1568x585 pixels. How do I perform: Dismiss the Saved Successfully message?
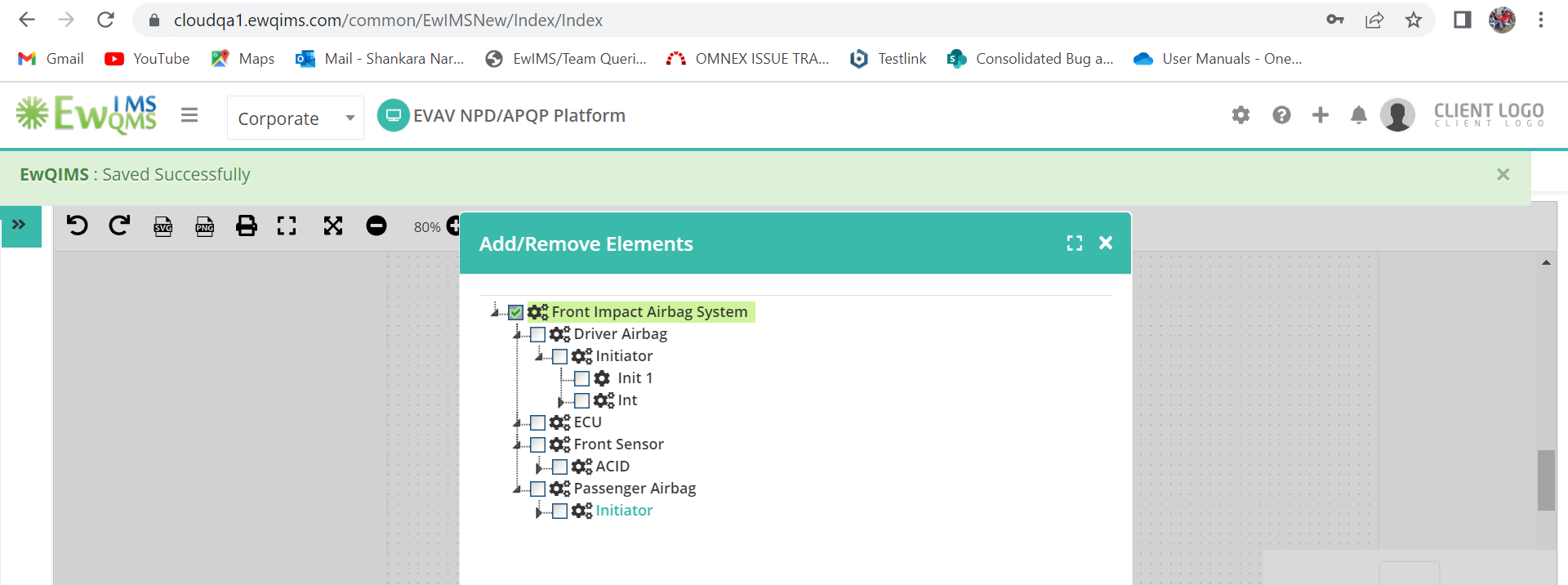coord(1503,174)
